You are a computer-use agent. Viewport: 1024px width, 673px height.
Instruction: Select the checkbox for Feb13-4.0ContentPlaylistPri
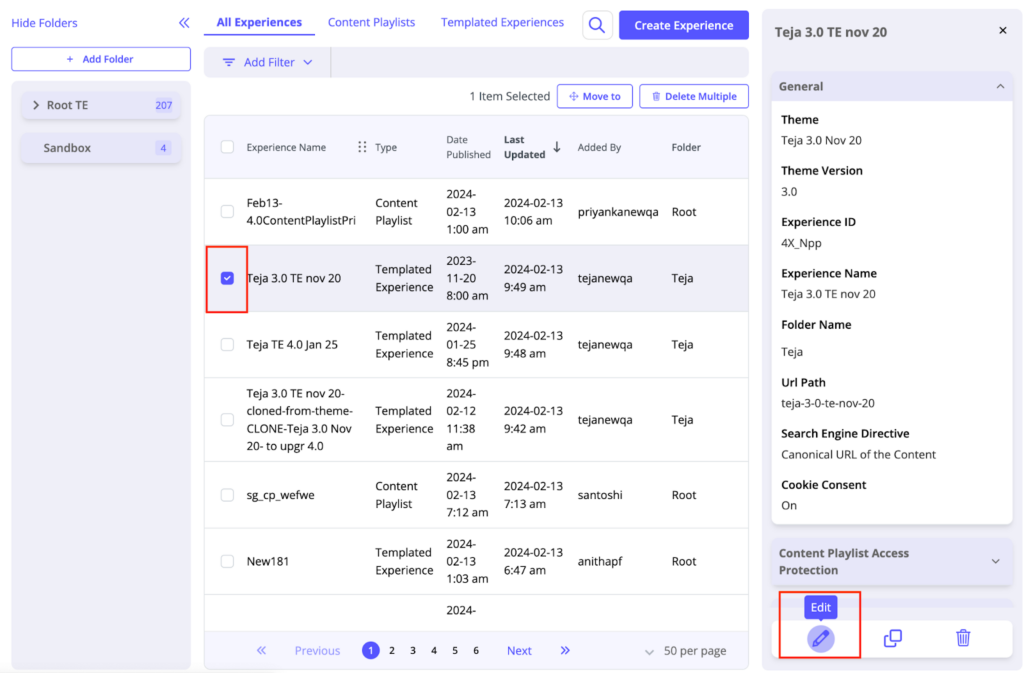227,211
